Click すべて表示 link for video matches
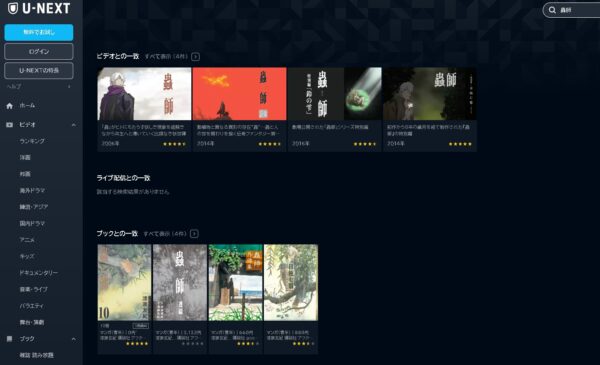Image resolution: width=600 pixels, height=365 pixels. pyautogui.click(x=166, y=56)
